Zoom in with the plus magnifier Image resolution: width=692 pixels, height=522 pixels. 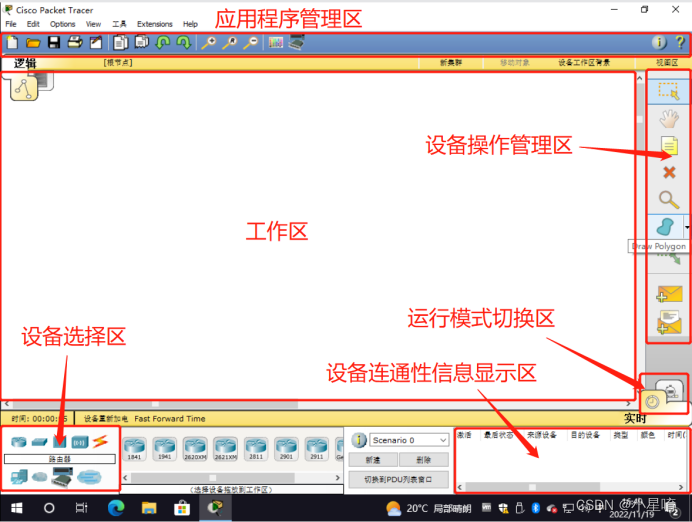(x=208, y=43)
